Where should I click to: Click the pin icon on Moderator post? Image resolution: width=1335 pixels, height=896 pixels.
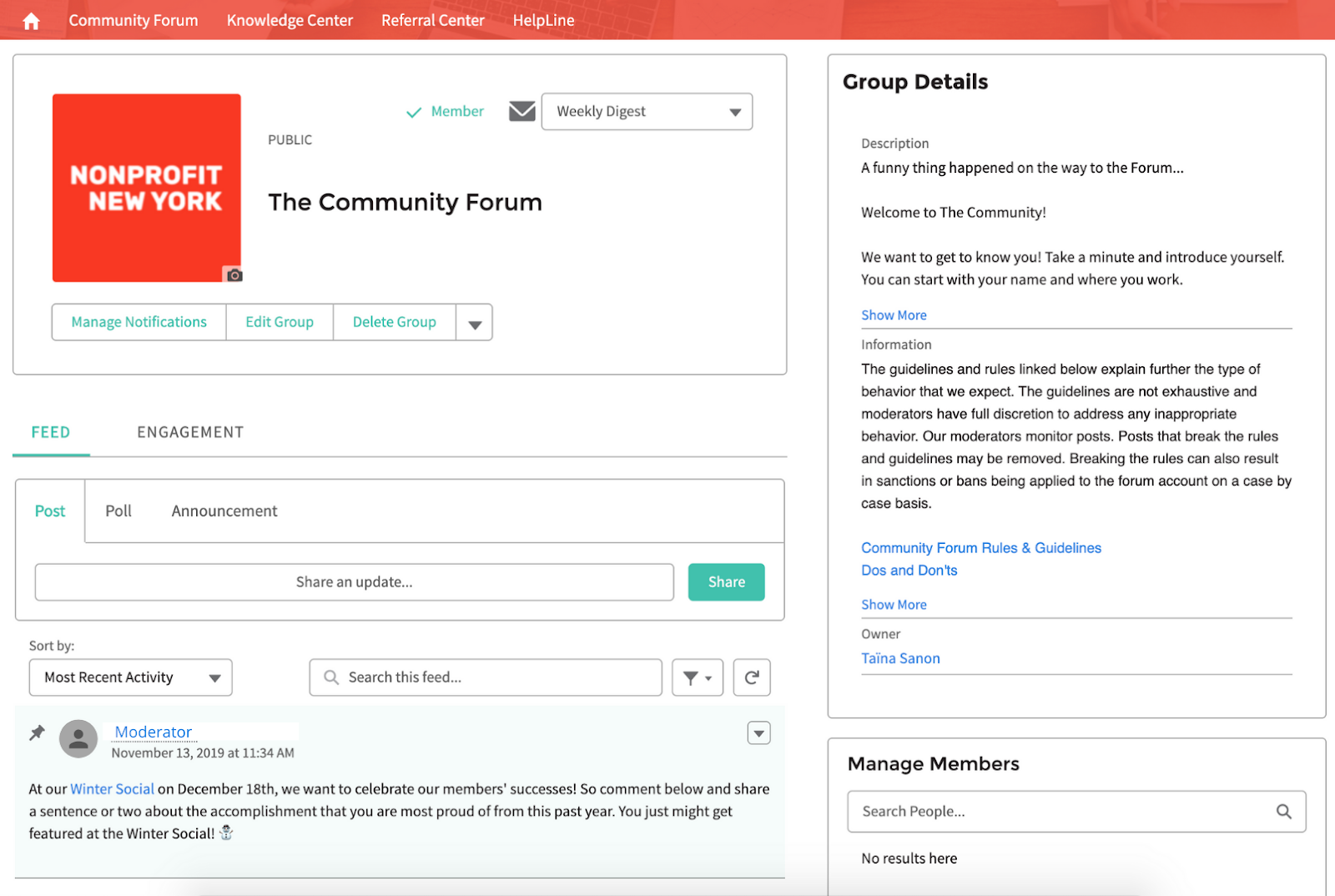tap(38, 732)
